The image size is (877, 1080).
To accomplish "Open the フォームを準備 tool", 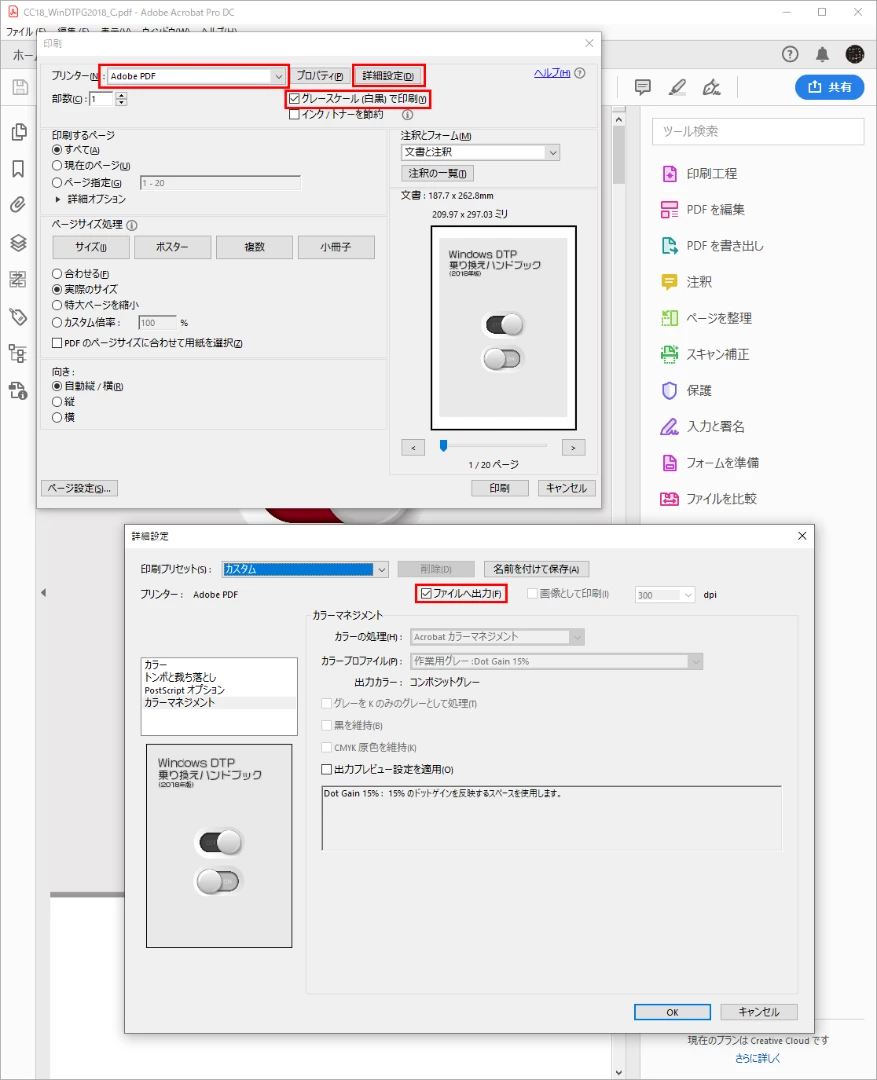I will tap(710, 463).
